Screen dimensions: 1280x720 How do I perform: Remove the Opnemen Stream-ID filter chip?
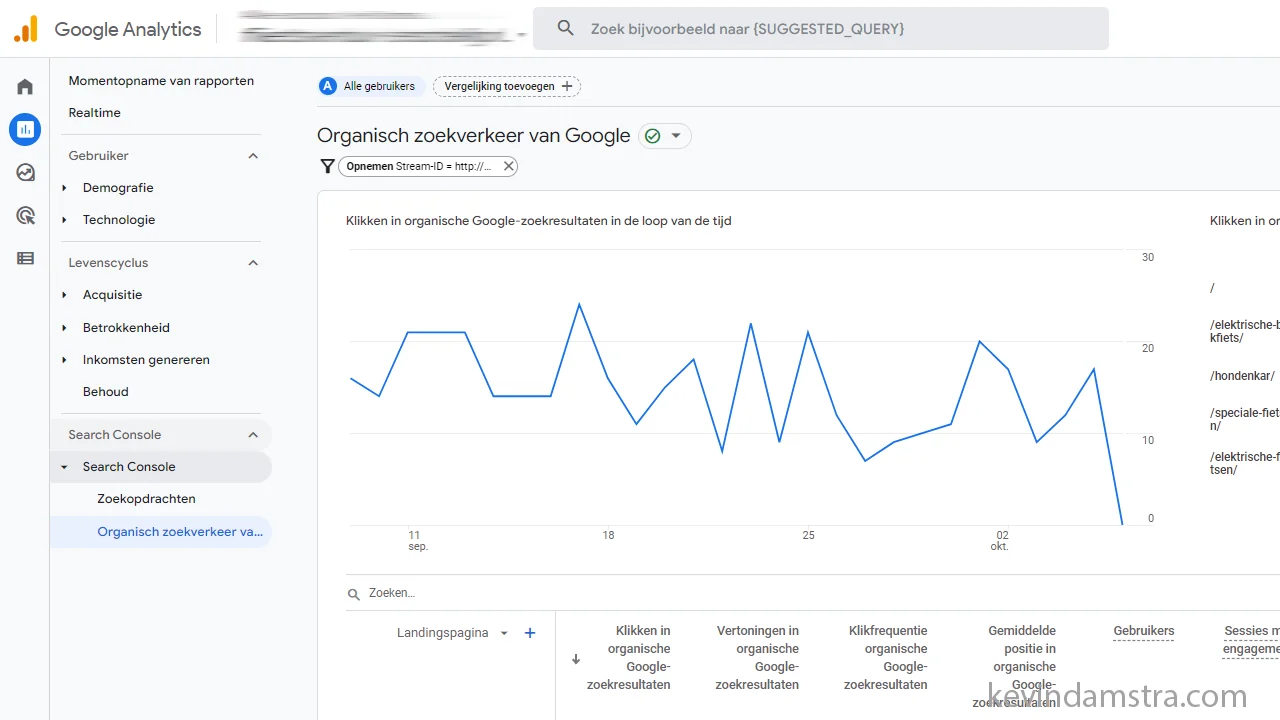coord(508,166)
